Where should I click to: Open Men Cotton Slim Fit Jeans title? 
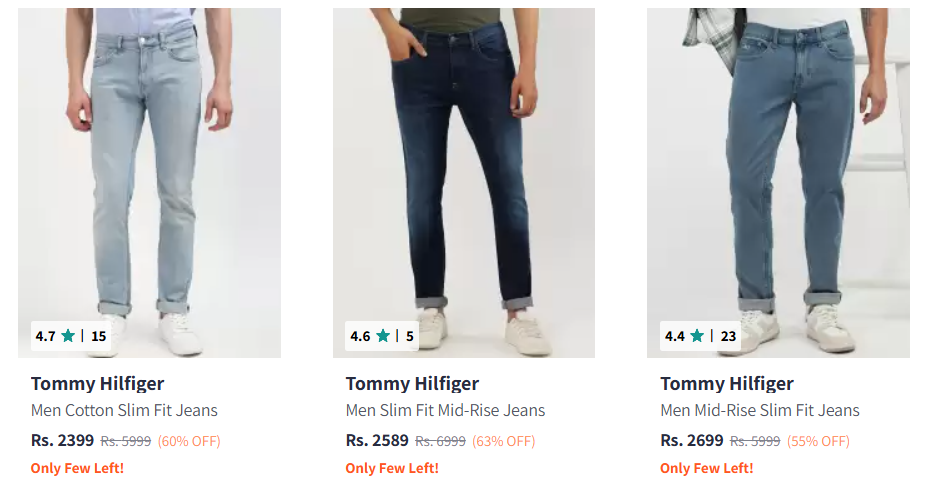tap(124, 410)
